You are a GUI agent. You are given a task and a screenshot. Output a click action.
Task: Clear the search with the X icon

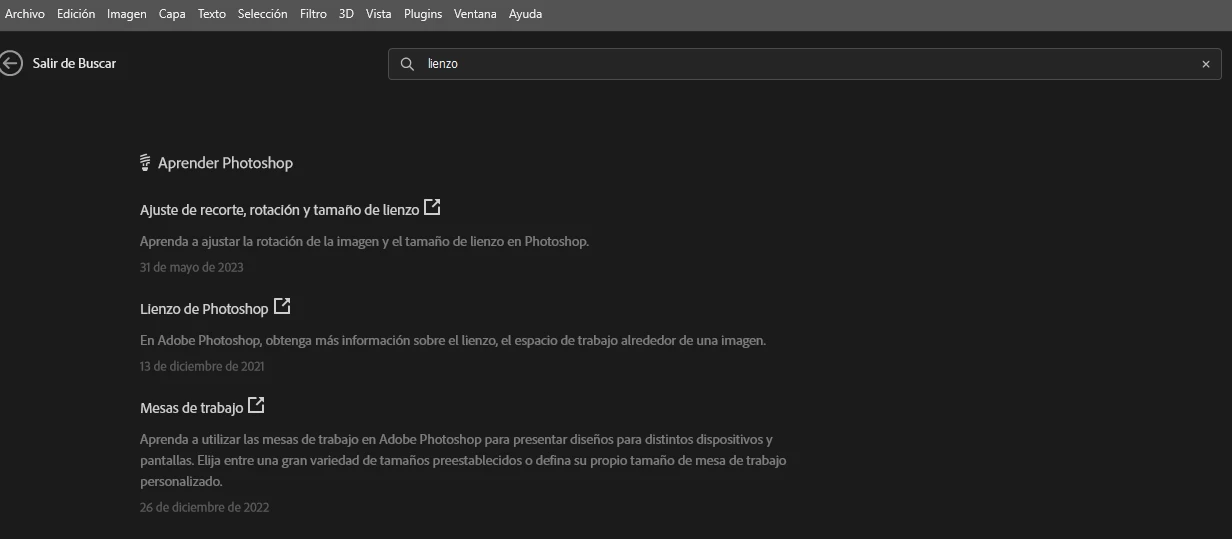(1205, 64)
